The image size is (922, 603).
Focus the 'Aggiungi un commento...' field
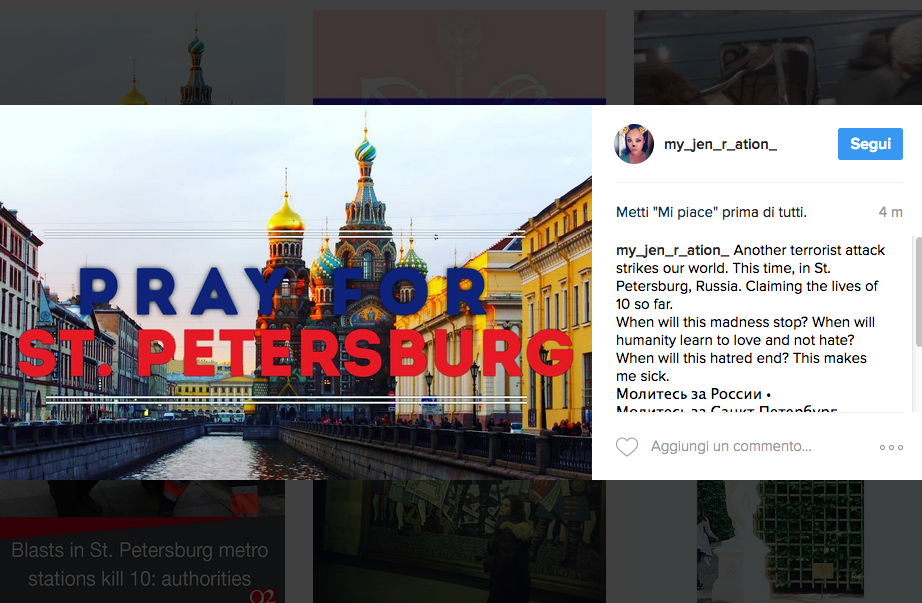pos(731,447)
